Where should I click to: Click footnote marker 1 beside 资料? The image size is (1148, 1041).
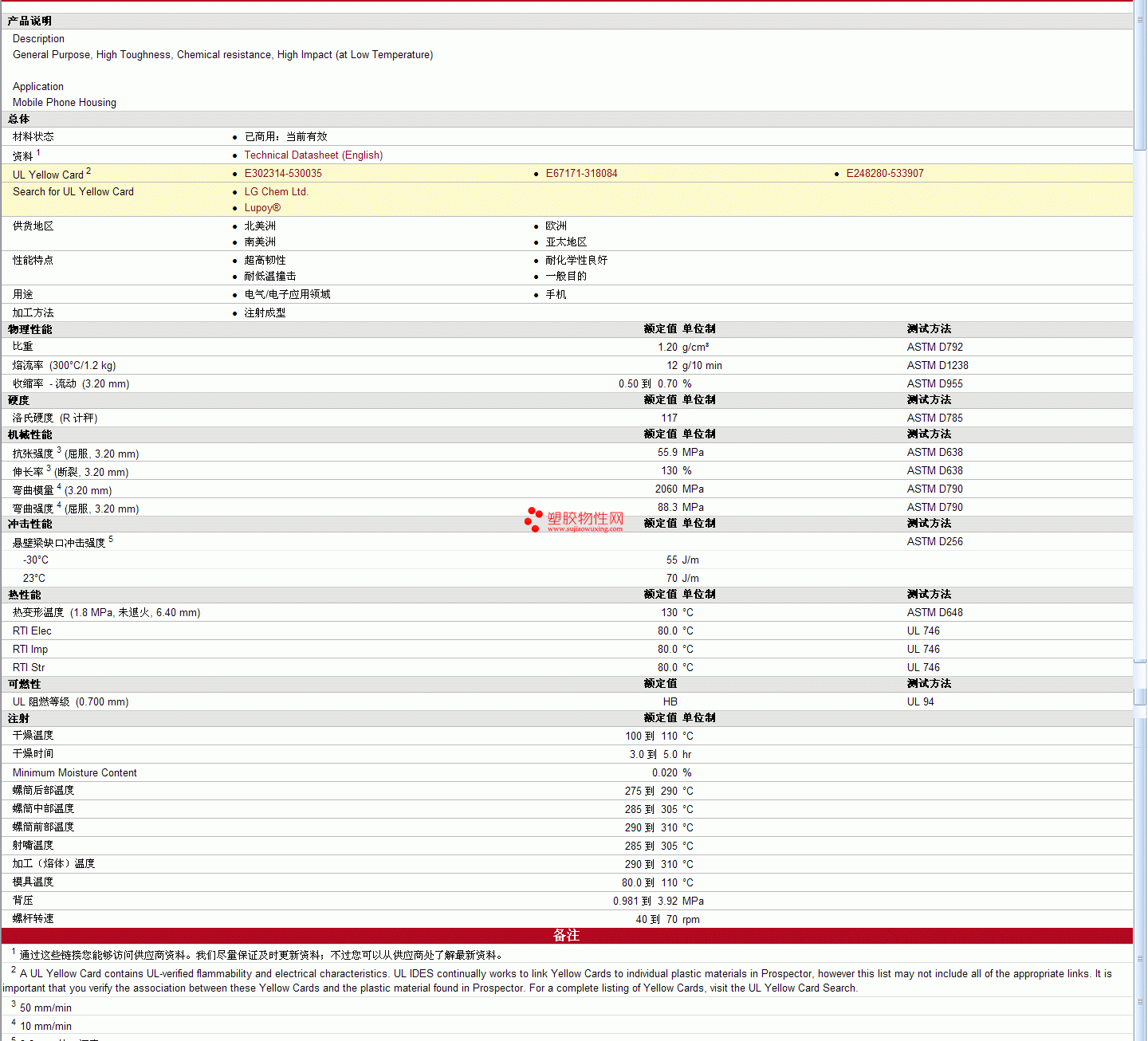pos(38,152)
